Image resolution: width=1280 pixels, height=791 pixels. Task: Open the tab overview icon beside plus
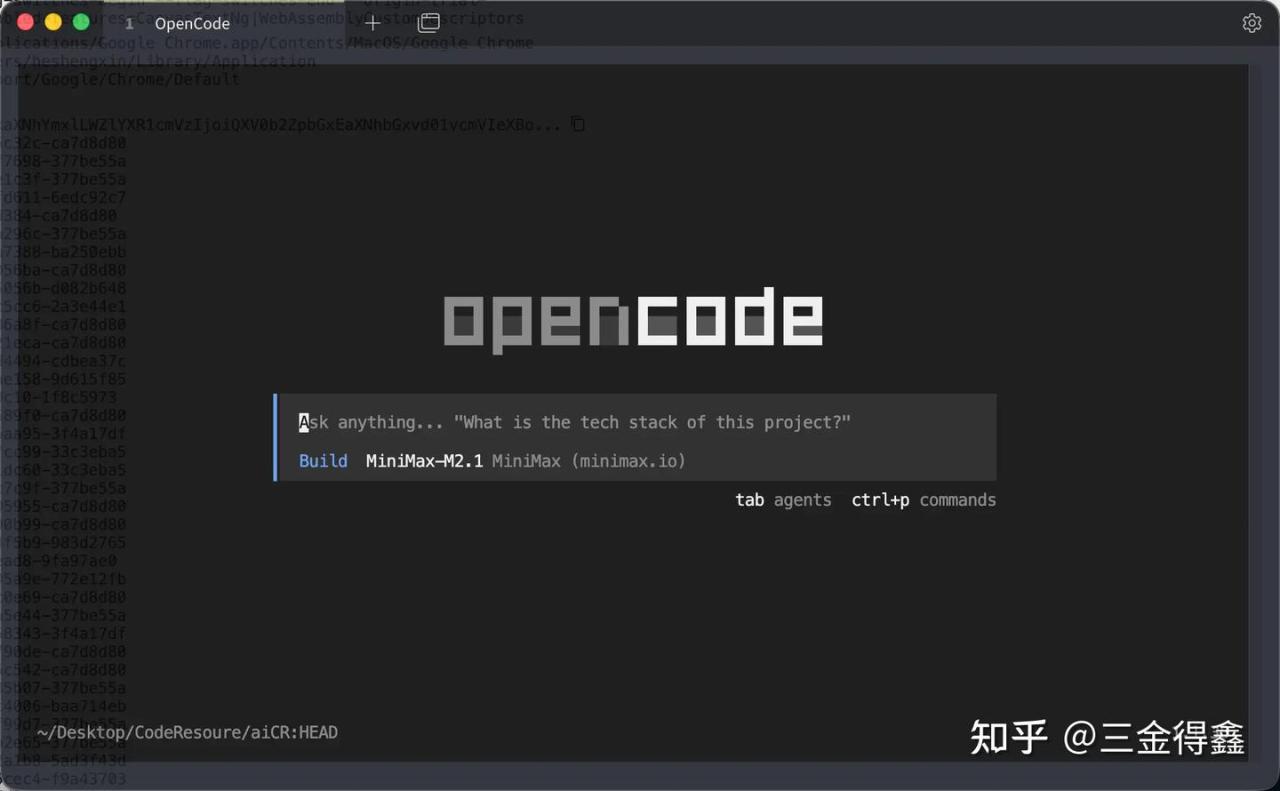click(429, 23)
